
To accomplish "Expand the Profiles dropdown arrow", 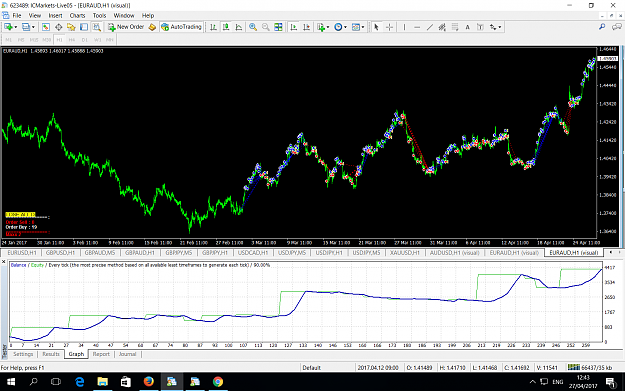I will pos(33,27).
